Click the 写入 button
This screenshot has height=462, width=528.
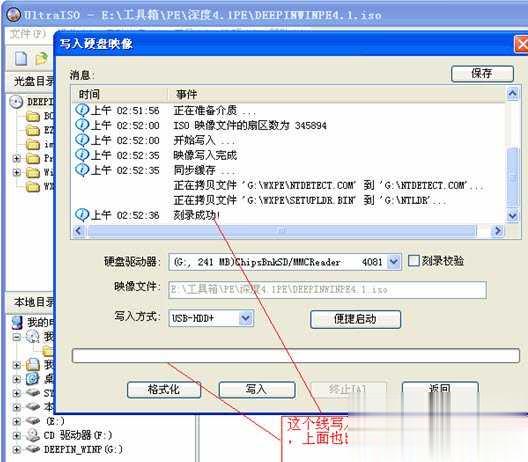coord(257,390)
